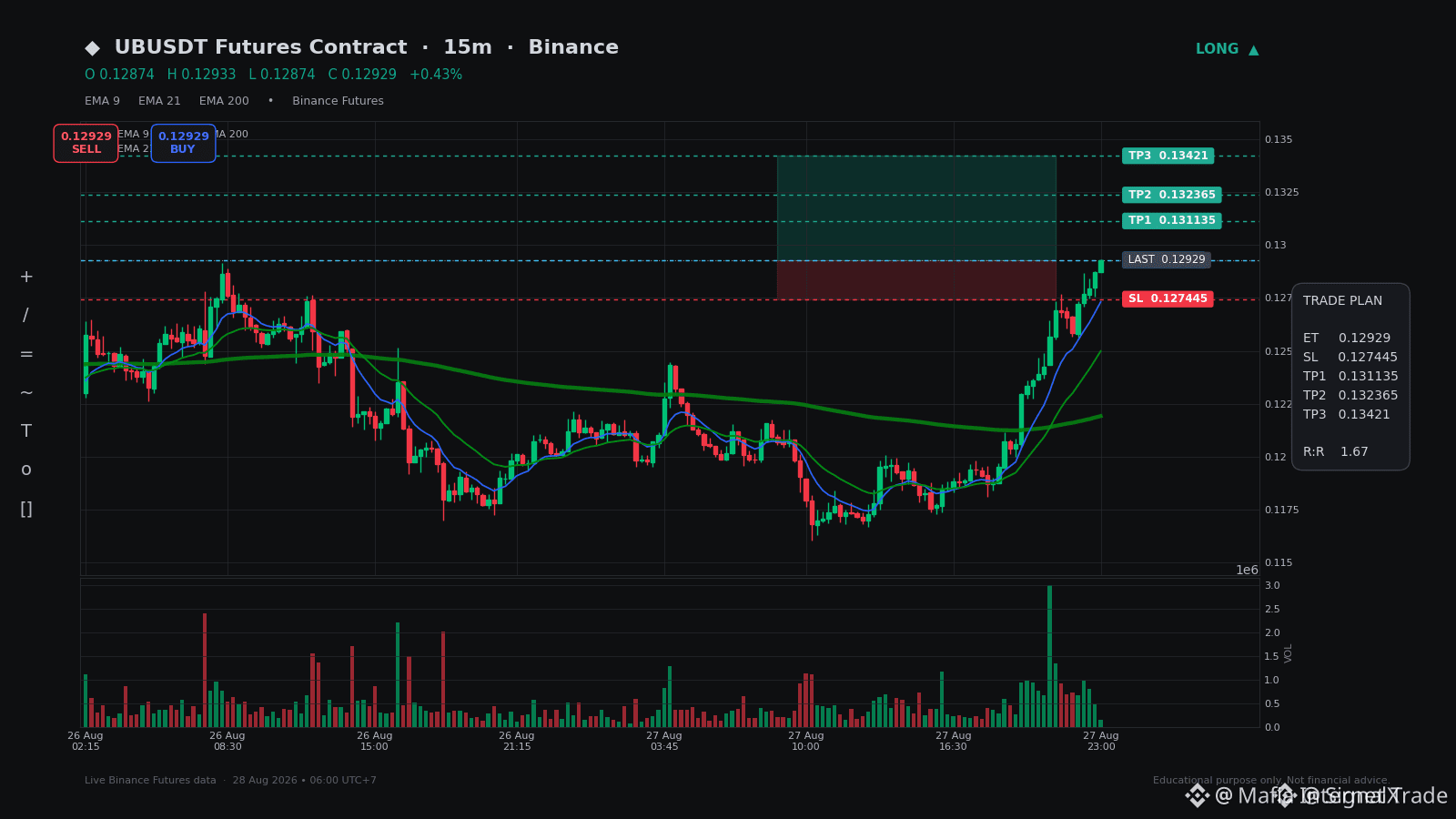Click the '1.5' volume axis label

pyautogui.click(x=1272, y=656)
